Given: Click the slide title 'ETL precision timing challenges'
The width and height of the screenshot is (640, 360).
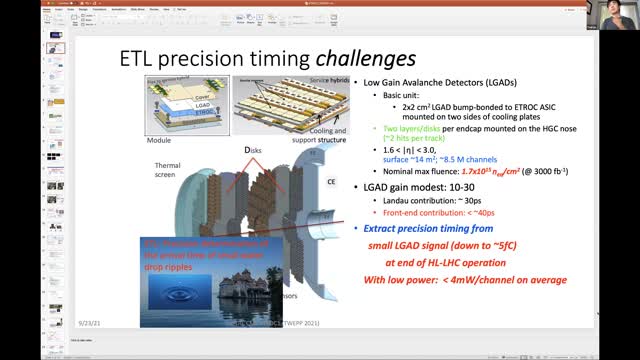Looking at the screenshot, I should (x=268, y=58).
